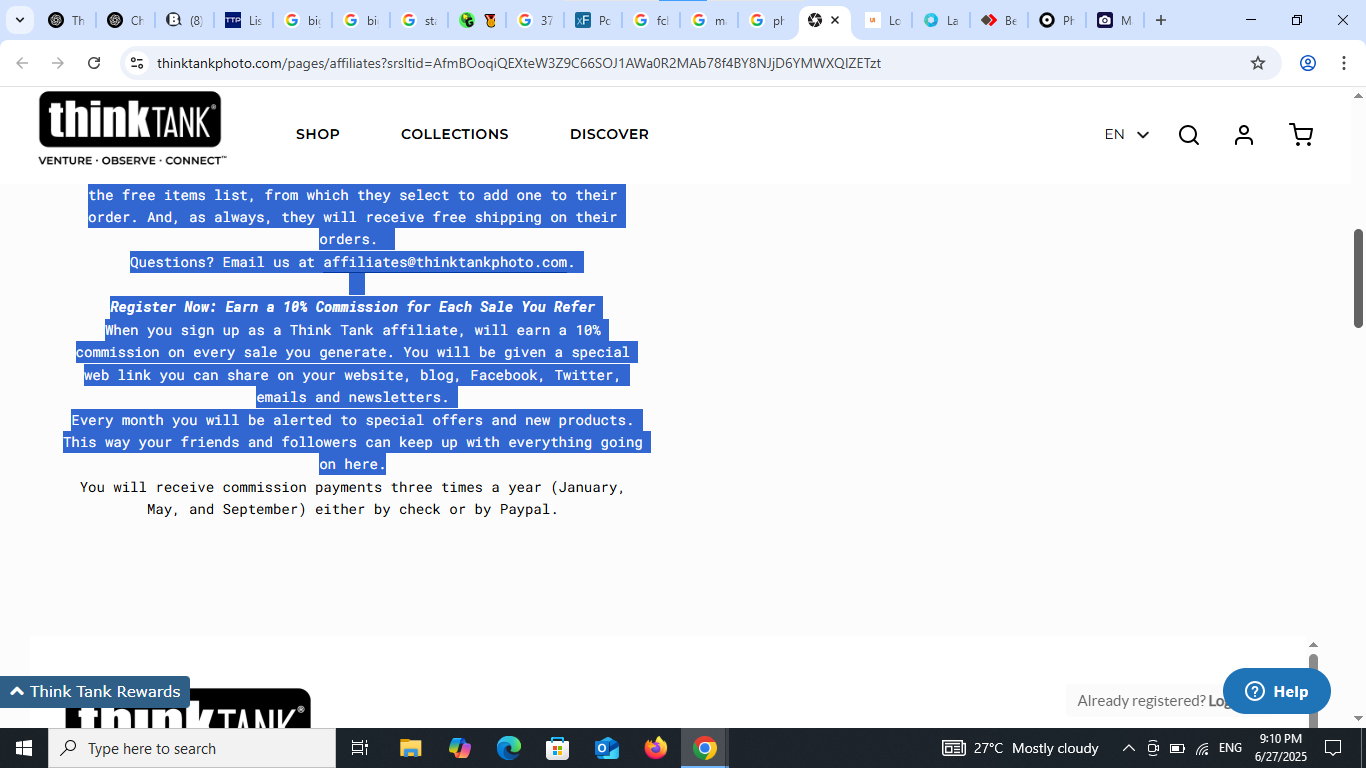
Task: Expand the EN language dropdown
Action: coord(1127,134)
